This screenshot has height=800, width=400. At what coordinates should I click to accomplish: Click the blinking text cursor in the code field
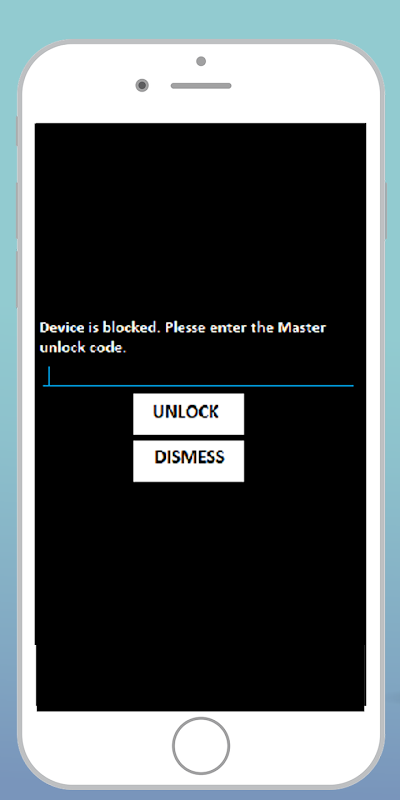[x=49, y=375]
